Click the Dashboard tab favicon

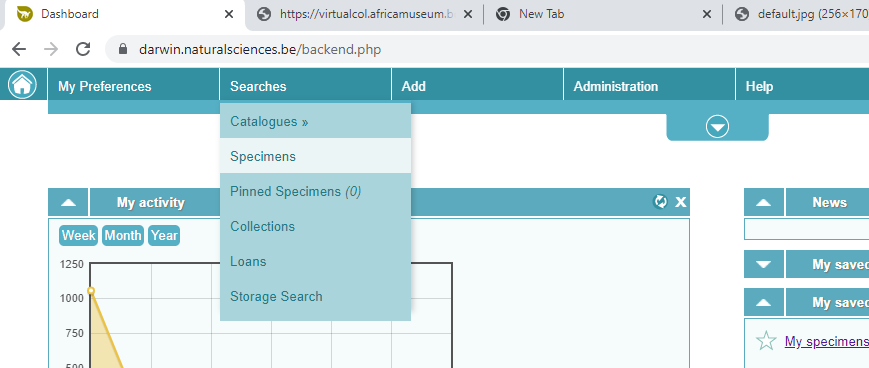click(25, 14)
